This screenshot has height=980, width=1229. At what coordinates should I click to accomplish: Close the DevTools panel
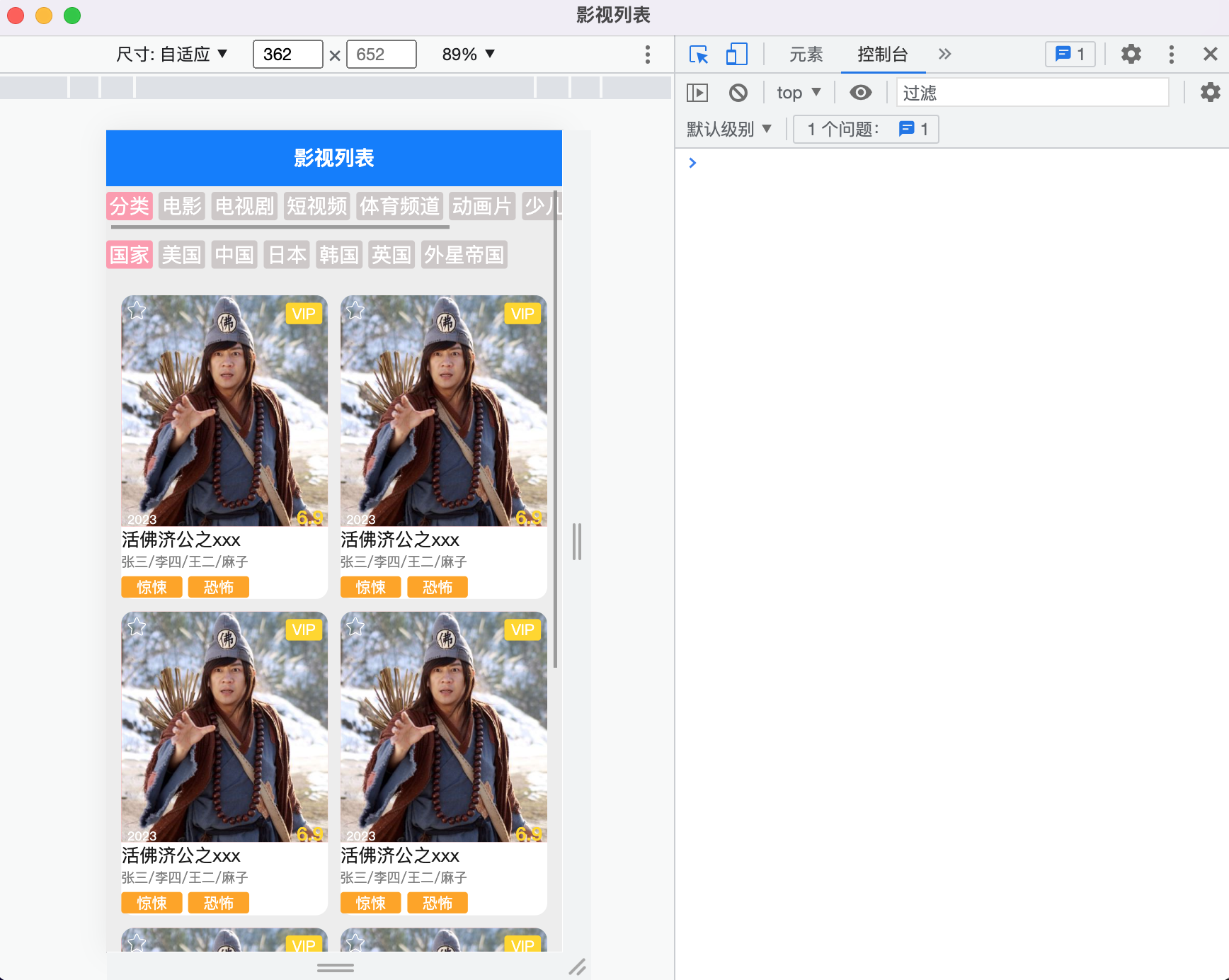click(x=1210, y=55)
